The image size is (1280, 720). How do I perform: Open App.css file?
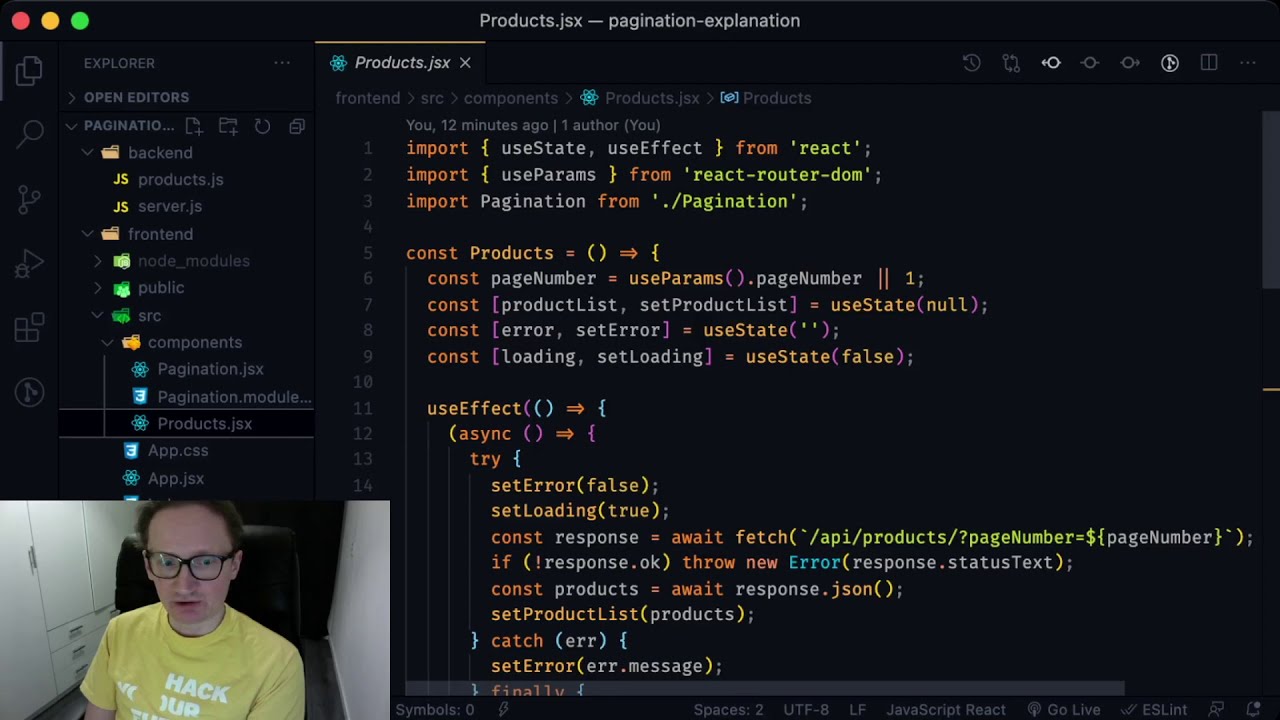(178, 450)
